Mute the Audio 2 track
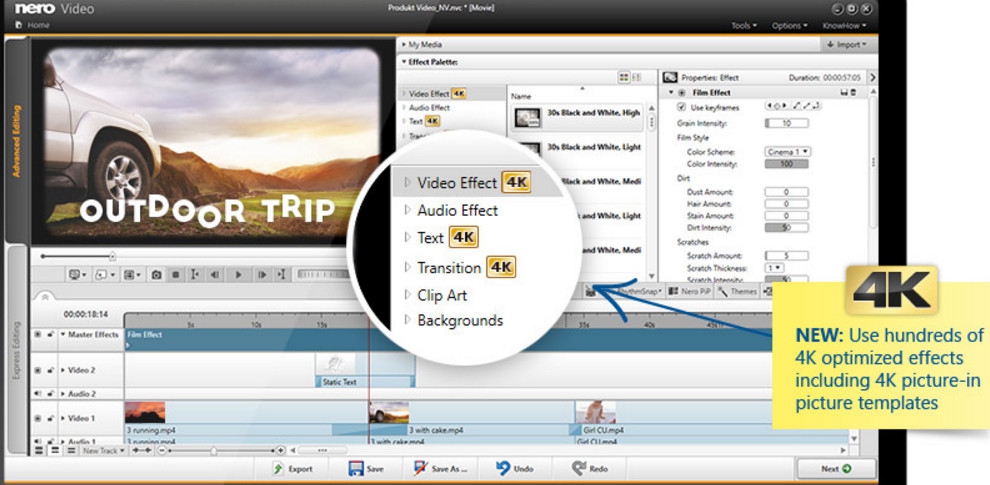 tap(37, 393)
